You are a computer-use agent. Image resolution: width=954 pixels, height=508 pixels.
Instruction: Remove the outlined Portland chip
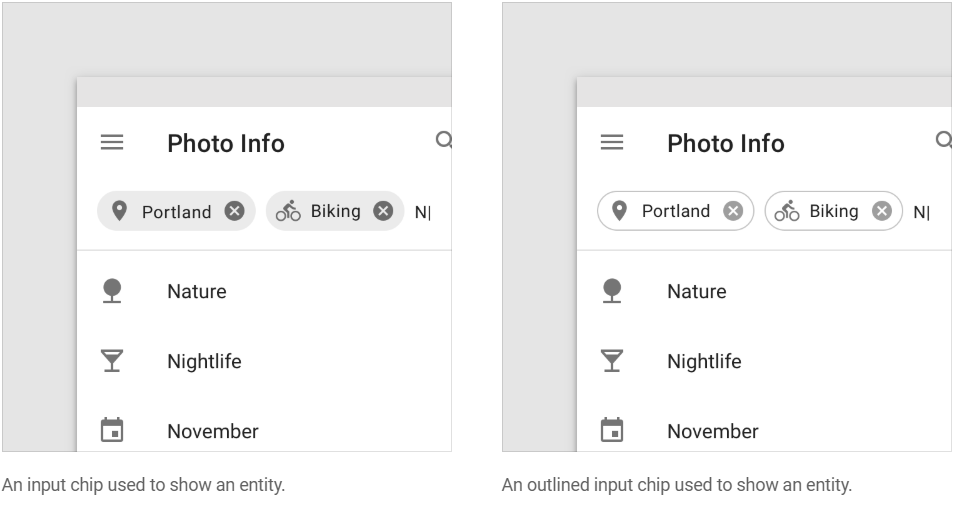733,211
